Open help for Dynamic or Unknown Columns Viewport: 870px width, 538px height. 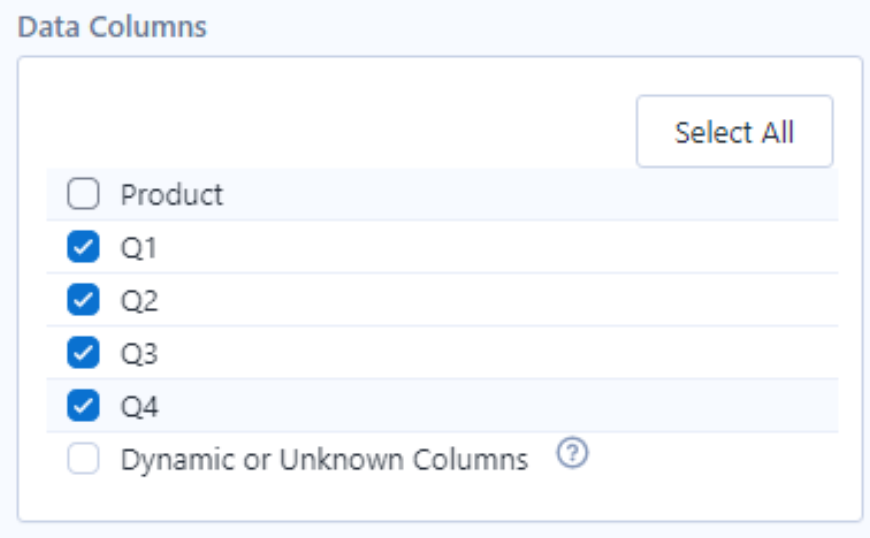pyautogui.click(x=572, y=453)
